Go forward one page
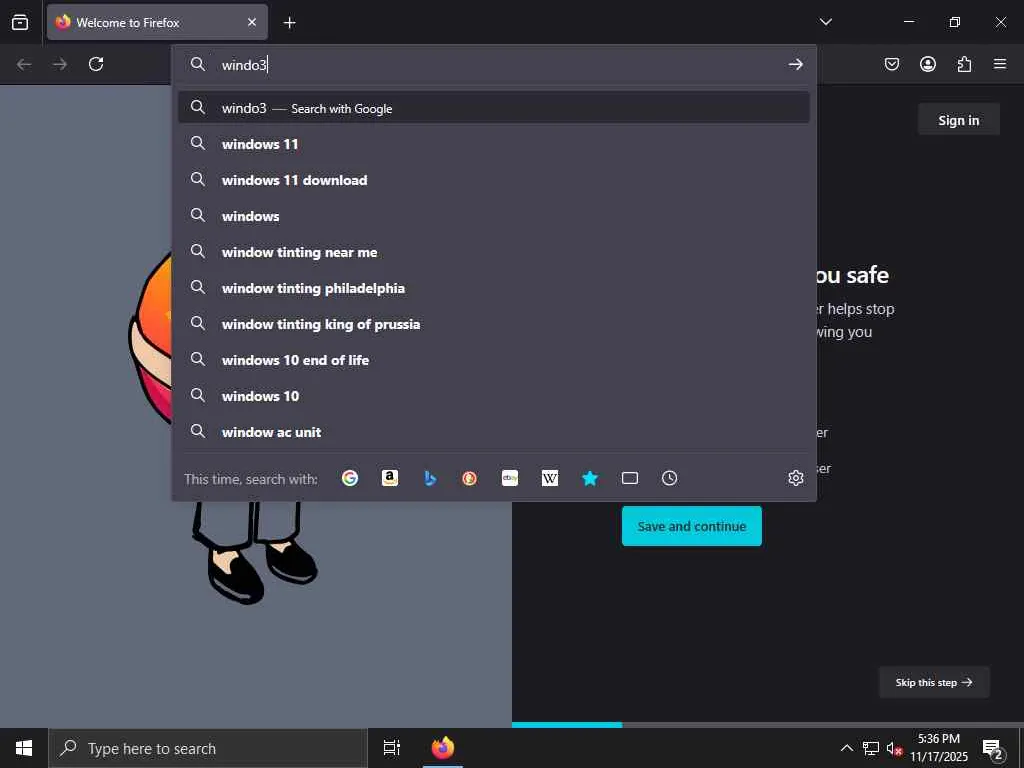 pos(60,64)
